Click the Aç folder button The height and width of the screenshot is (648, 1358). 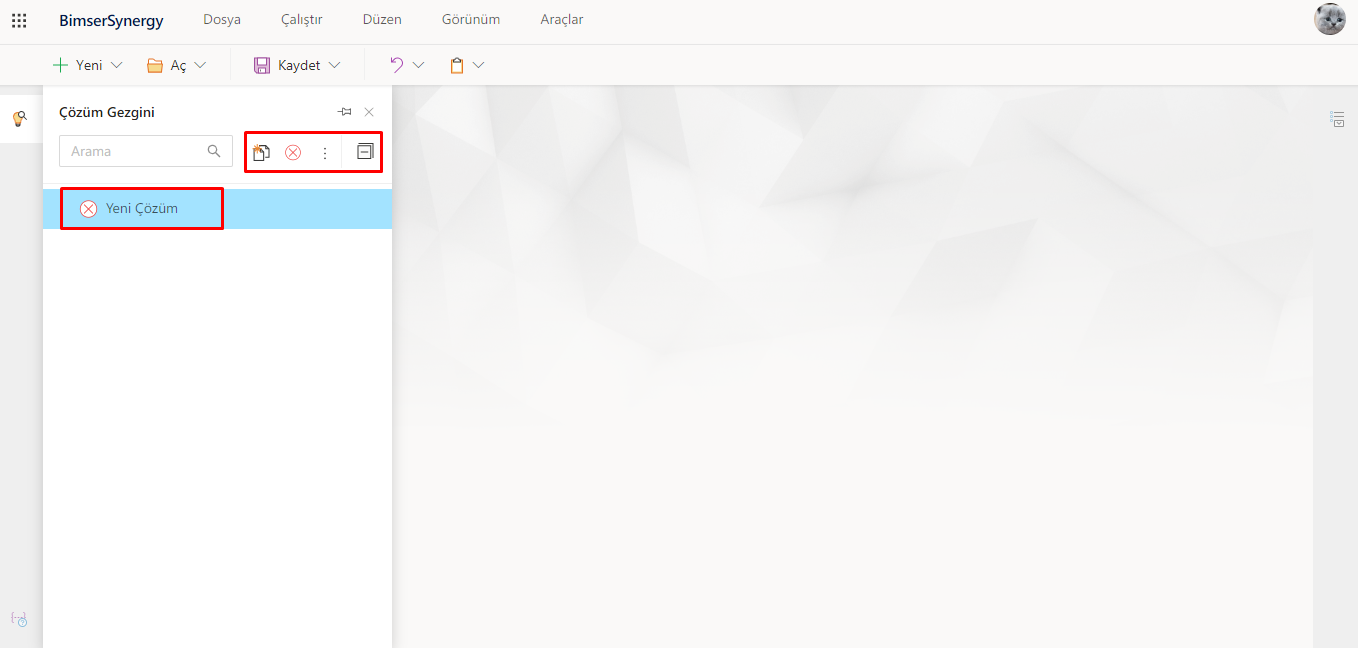click(167, 65)
